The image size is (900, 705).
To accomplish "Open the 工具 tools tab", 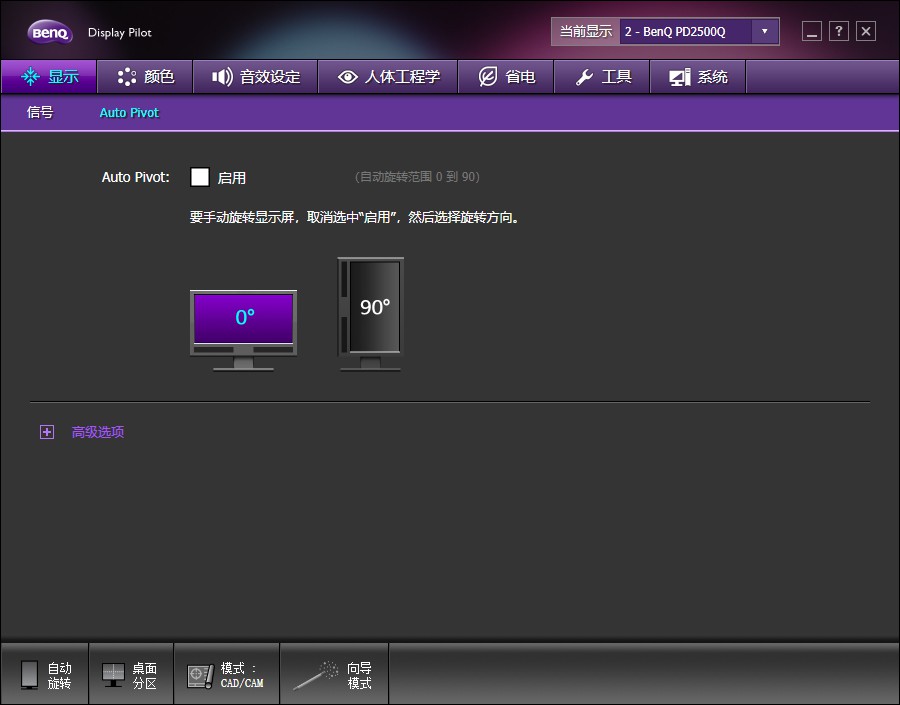I will (602, 76).
